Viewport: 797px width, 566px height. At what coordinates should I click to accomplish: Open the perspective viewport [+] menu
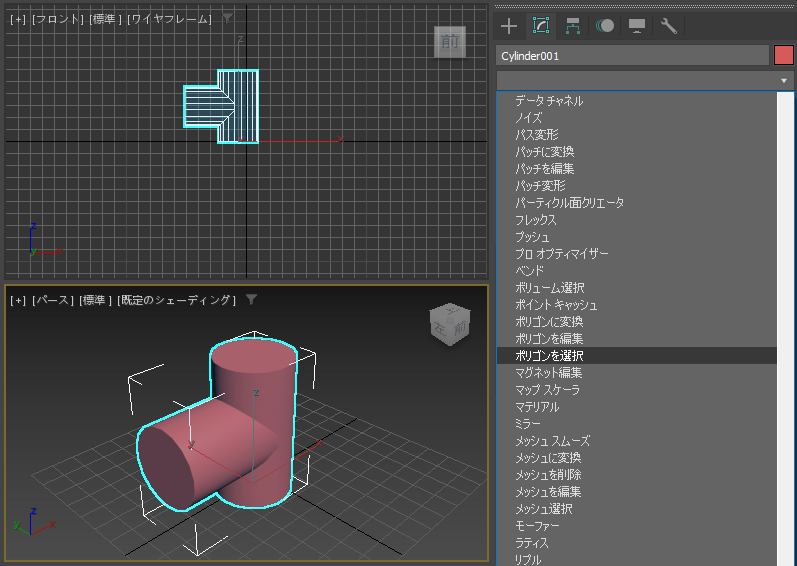18,300
